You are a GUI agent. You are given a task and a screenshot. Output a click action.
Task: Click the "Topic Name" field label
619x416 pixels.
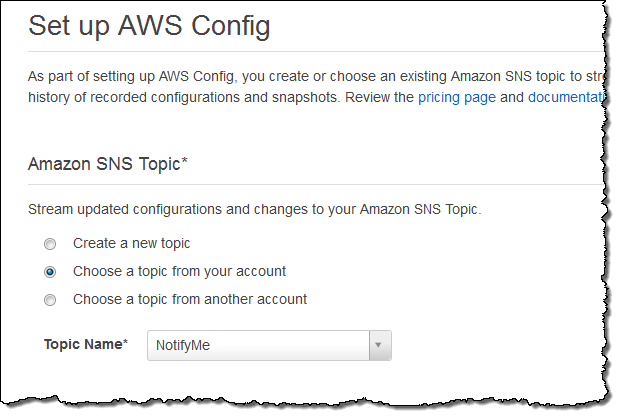tap(82, 344)
